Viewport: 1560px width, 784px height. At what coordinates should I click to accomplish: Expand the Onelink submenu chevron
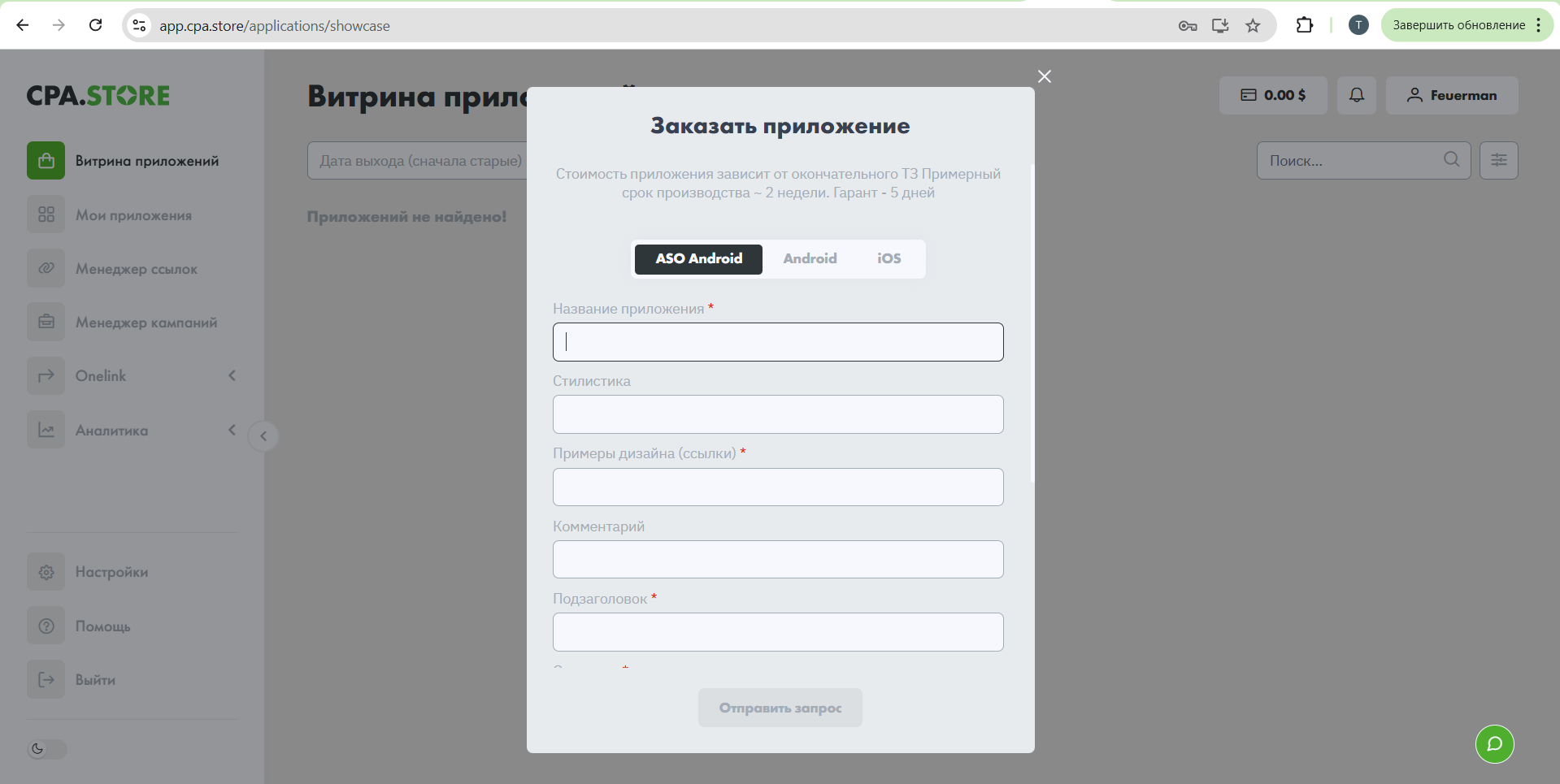tap(232, 375)
